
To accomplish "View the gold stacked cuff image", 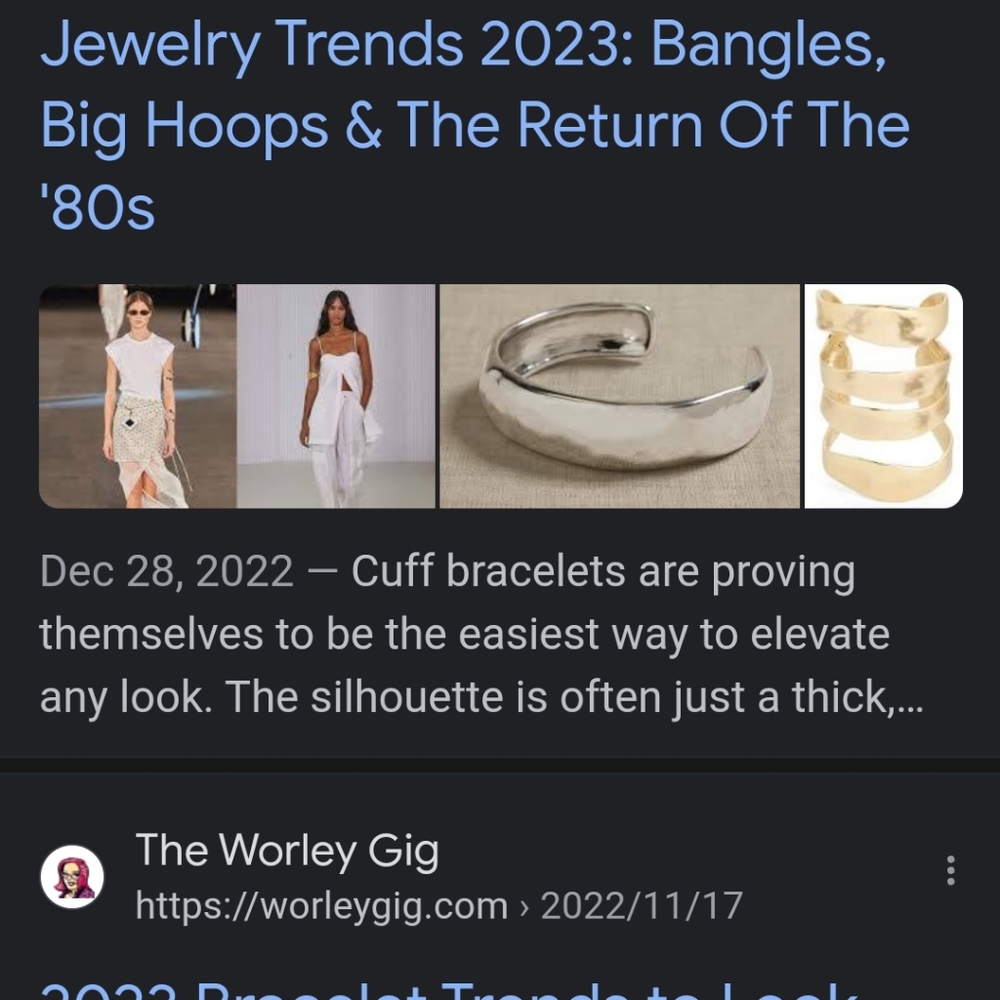I will (x=884, y=396).
